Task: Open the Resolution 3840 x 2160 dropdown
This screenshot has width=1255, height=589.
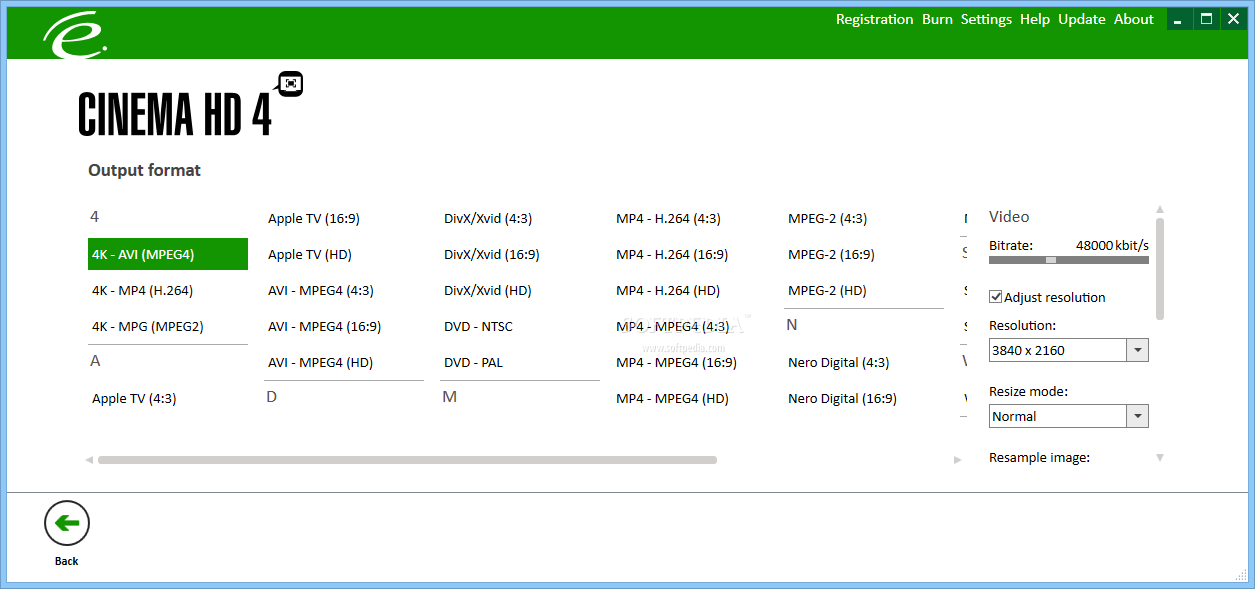Action: pos(1137,350)
